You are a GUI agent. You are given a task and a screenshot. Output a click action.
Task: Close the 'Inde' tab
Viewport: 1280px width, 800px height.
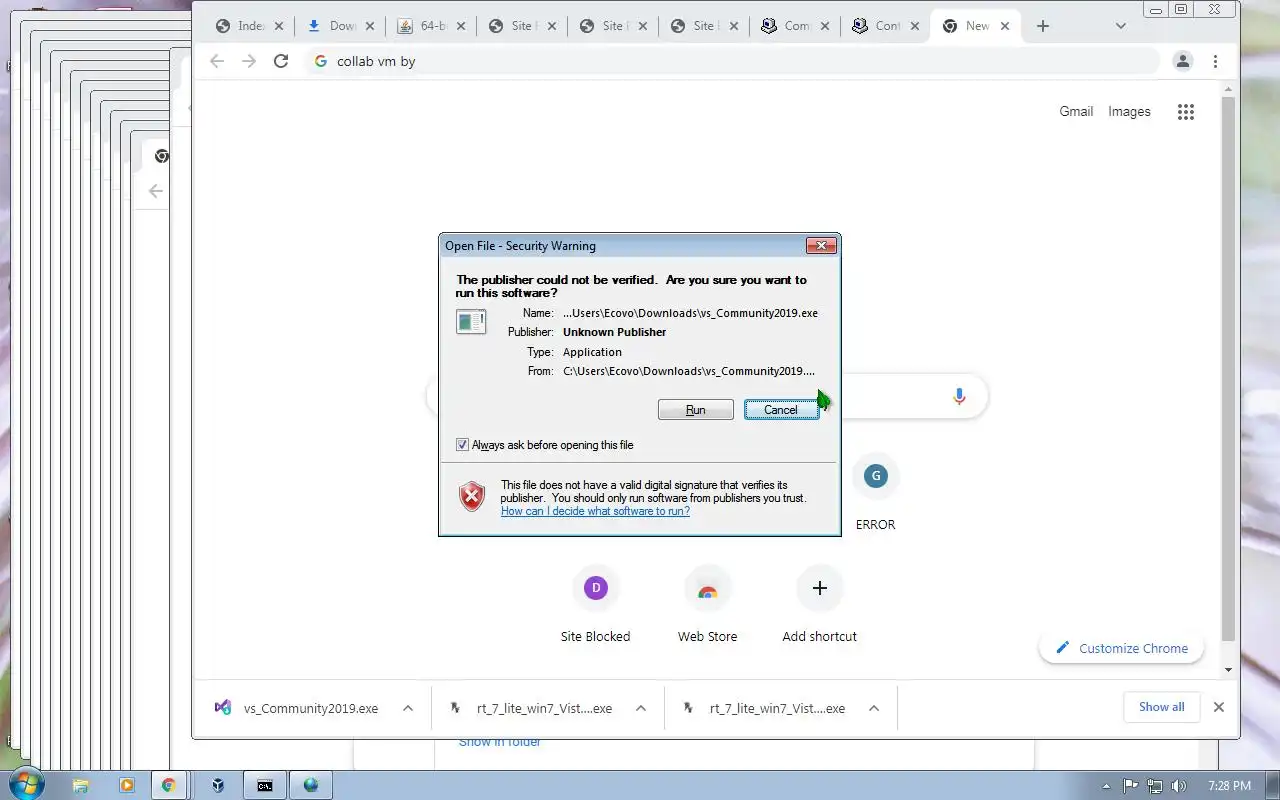point(278,26)
